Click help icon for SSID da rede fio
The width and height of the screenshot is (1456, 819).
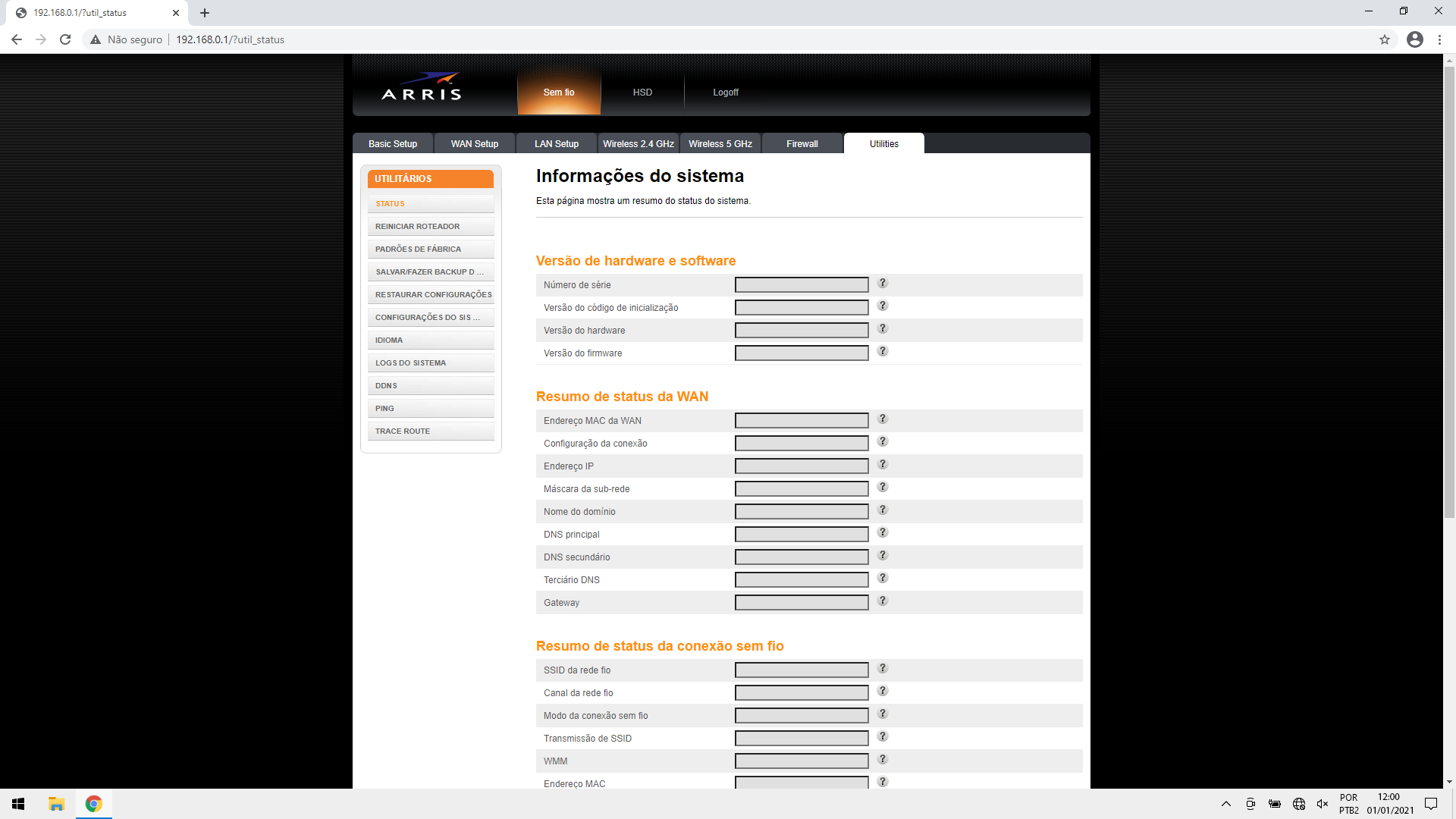click(883, 668)
